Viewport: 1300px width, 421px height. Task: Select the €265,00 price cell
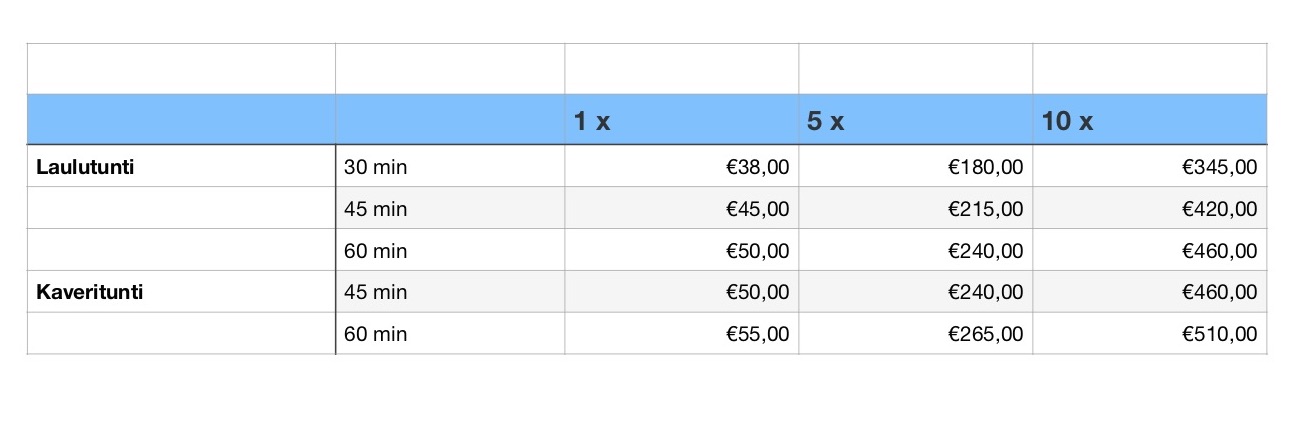pos(916,334)
